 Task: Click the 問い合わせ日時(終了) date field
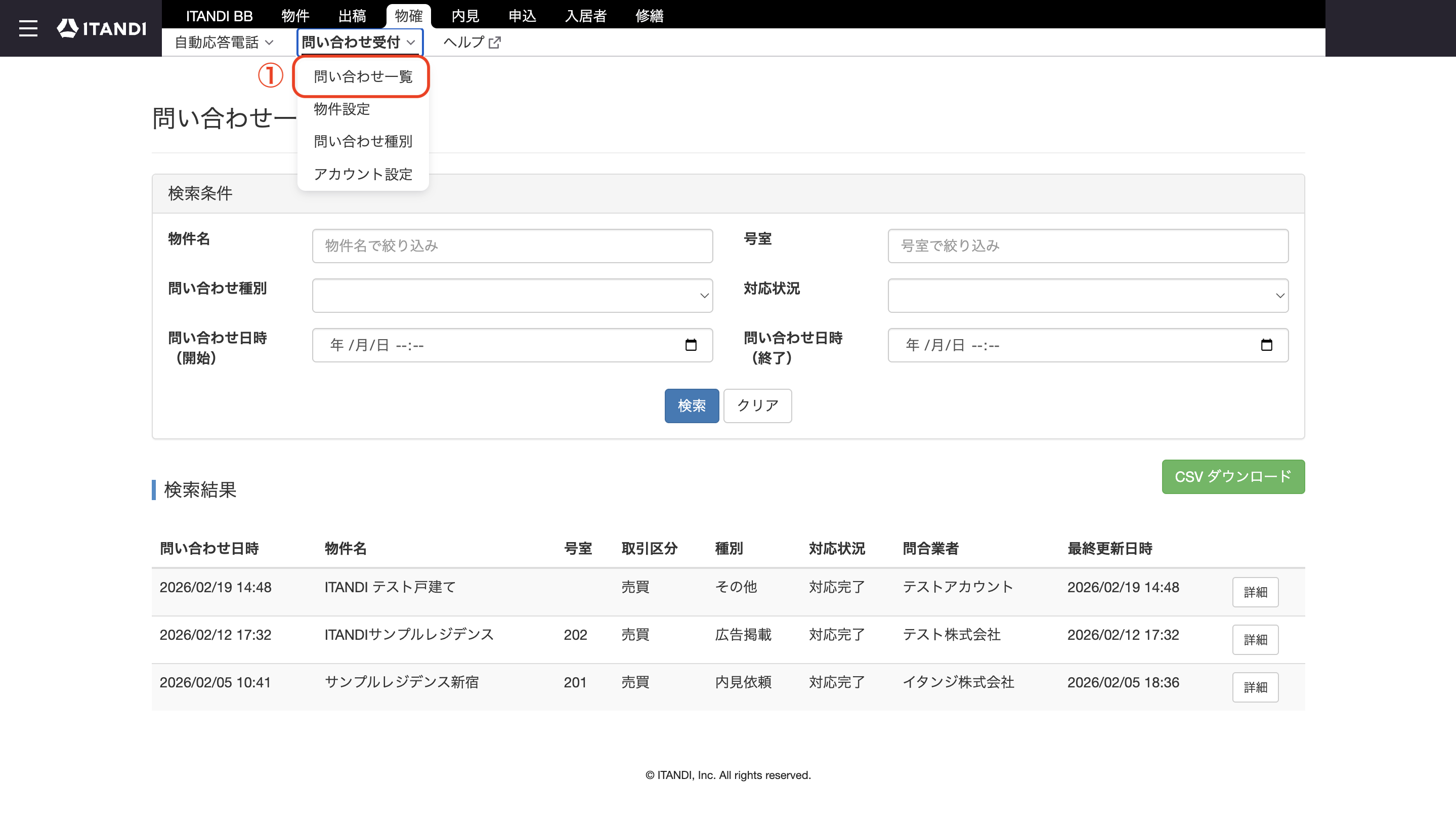[1088, 345]
